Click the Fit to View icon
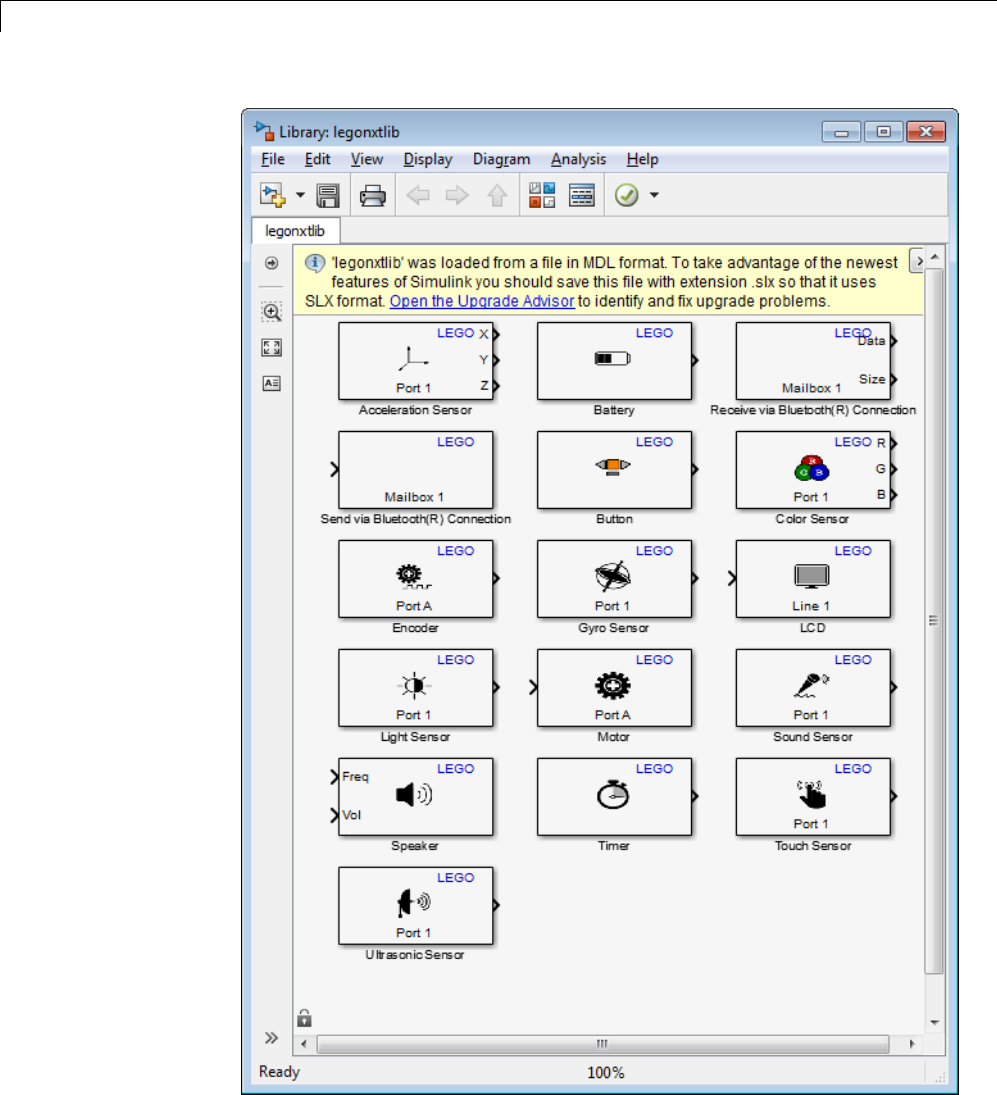 (272, 348)
